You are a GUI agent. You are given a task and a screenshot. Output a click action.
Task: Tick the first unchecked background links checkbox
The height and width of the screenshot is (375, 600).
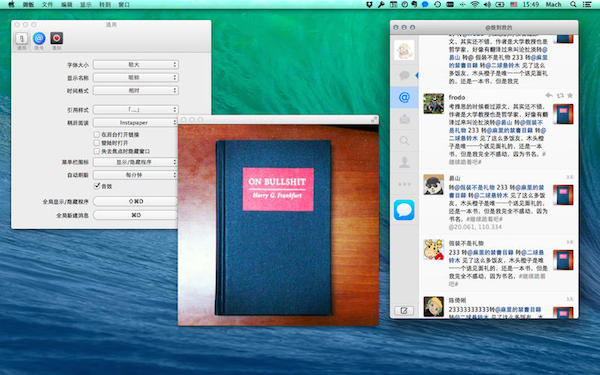[97, 135]
